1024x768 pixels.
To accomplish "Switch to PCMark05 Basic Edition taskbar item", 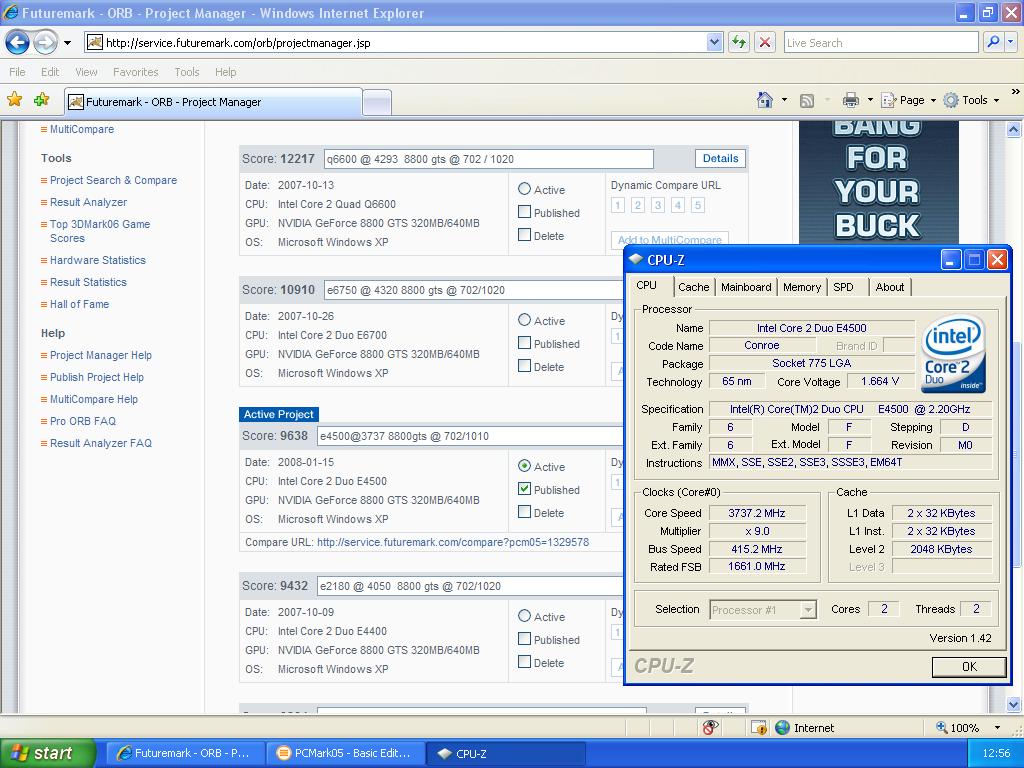I will pos(345,753).
